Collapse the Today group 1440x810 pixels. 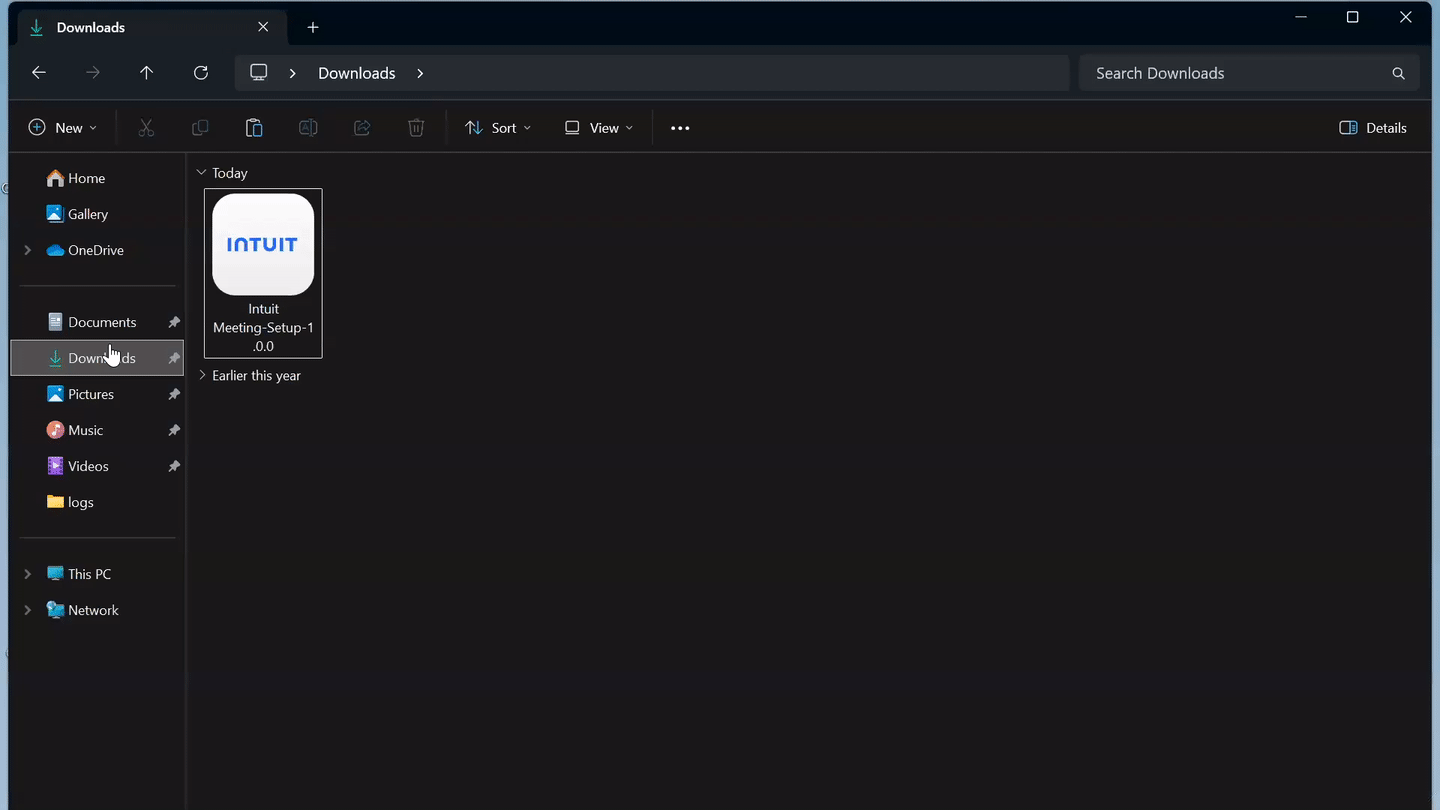(202, 172)
